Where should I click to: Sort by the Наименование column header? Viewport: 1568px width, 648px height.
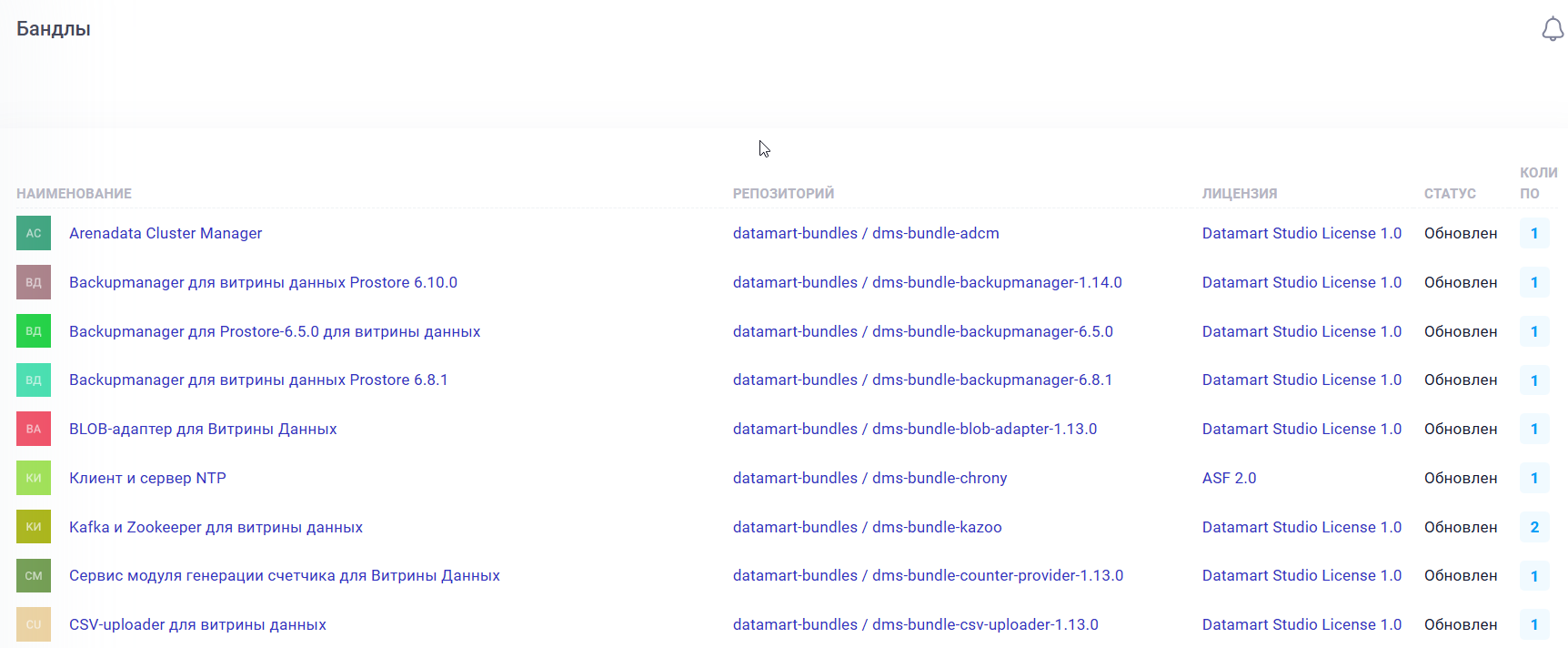74,193
